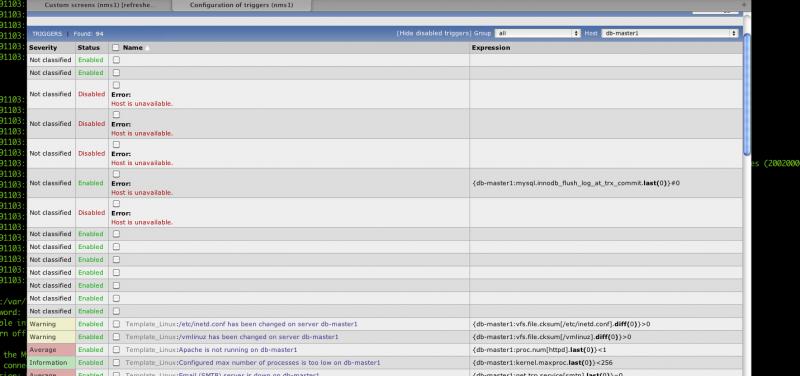This screenshot has width=800, height=376.
Task: Switch to Custom screens (nms1) tab
Action: click(99, 5)
